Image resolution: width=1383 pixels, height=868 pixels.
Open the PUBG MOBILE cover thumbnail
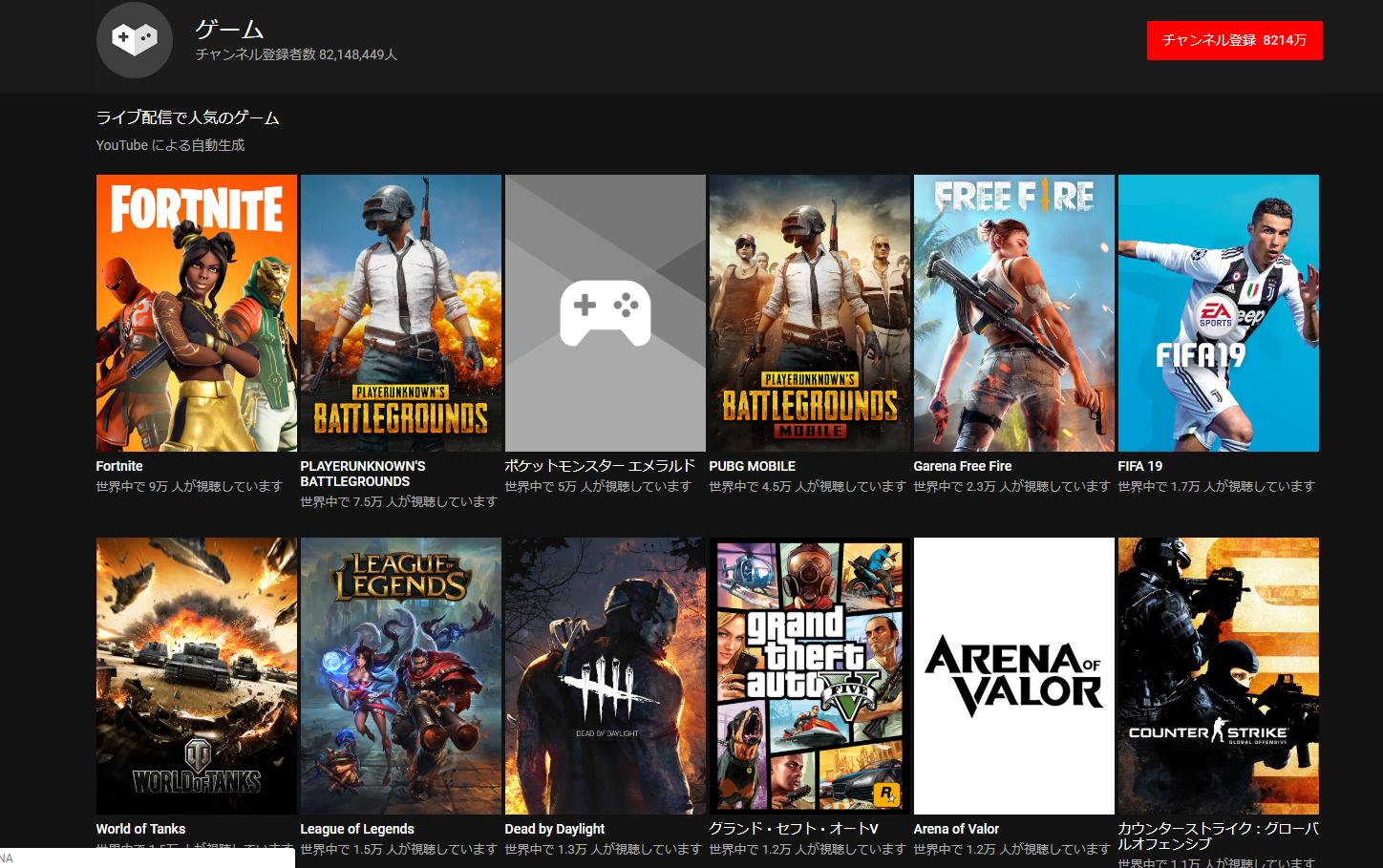(x=810, y=313)
